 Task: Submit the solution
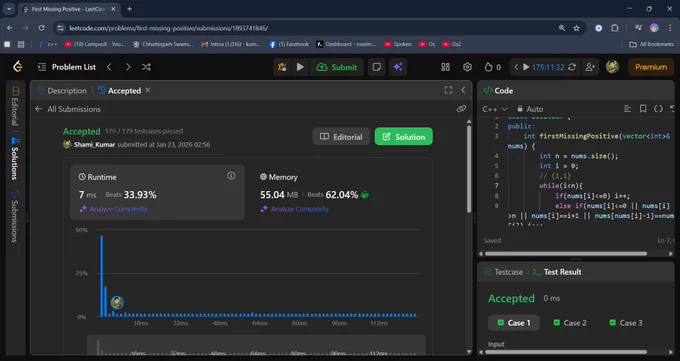pyautogui.click(x=337, y=67)
